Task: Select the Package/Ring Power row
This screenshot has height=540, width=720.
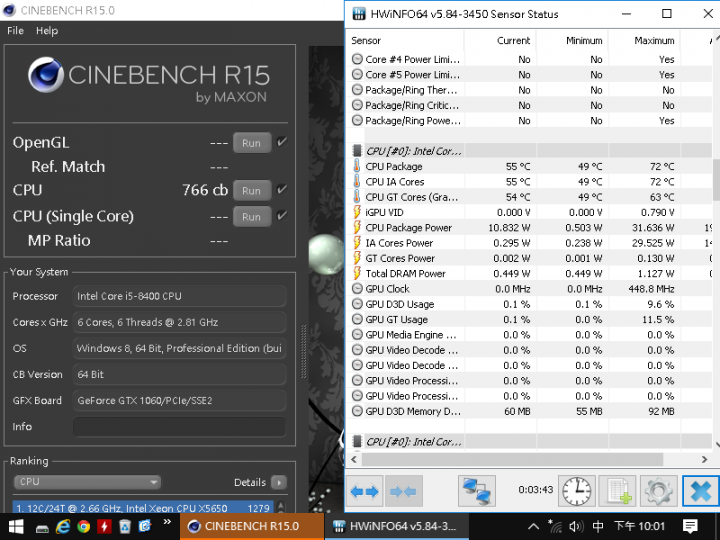Action: pos(530,120)
